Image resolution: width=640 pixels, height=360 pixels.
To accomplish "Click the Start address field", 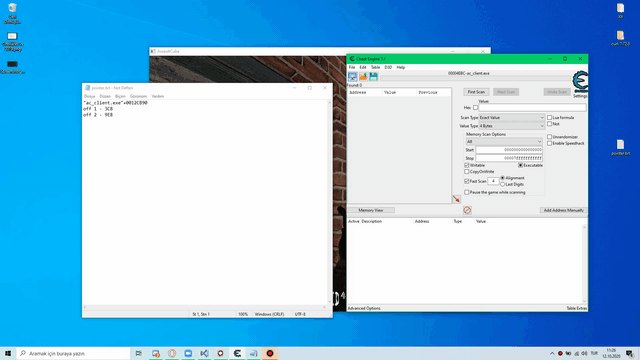I will coord(509,150).
